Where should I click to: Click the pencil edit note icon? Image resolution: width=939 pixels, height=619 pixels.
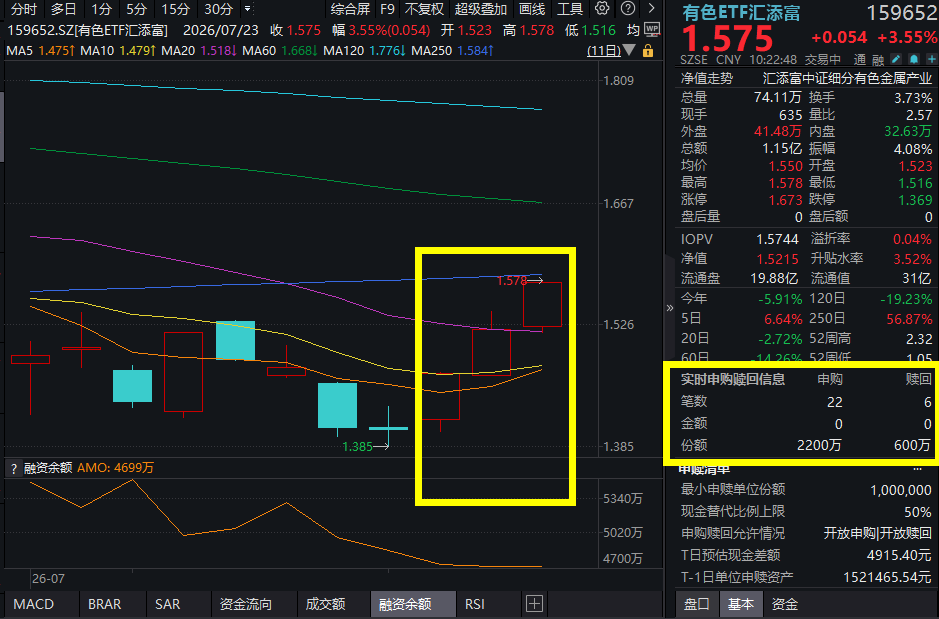896,59
